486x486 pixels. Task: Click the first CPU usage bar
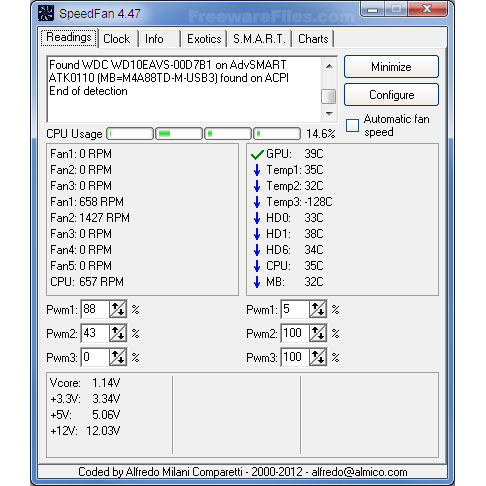(130, 134)
